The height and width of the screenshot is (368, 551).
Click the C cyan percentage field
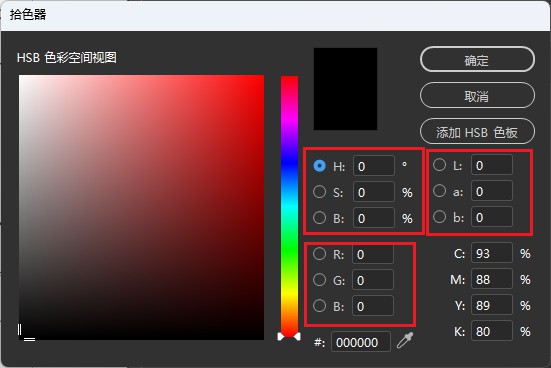tap(491, 253)
